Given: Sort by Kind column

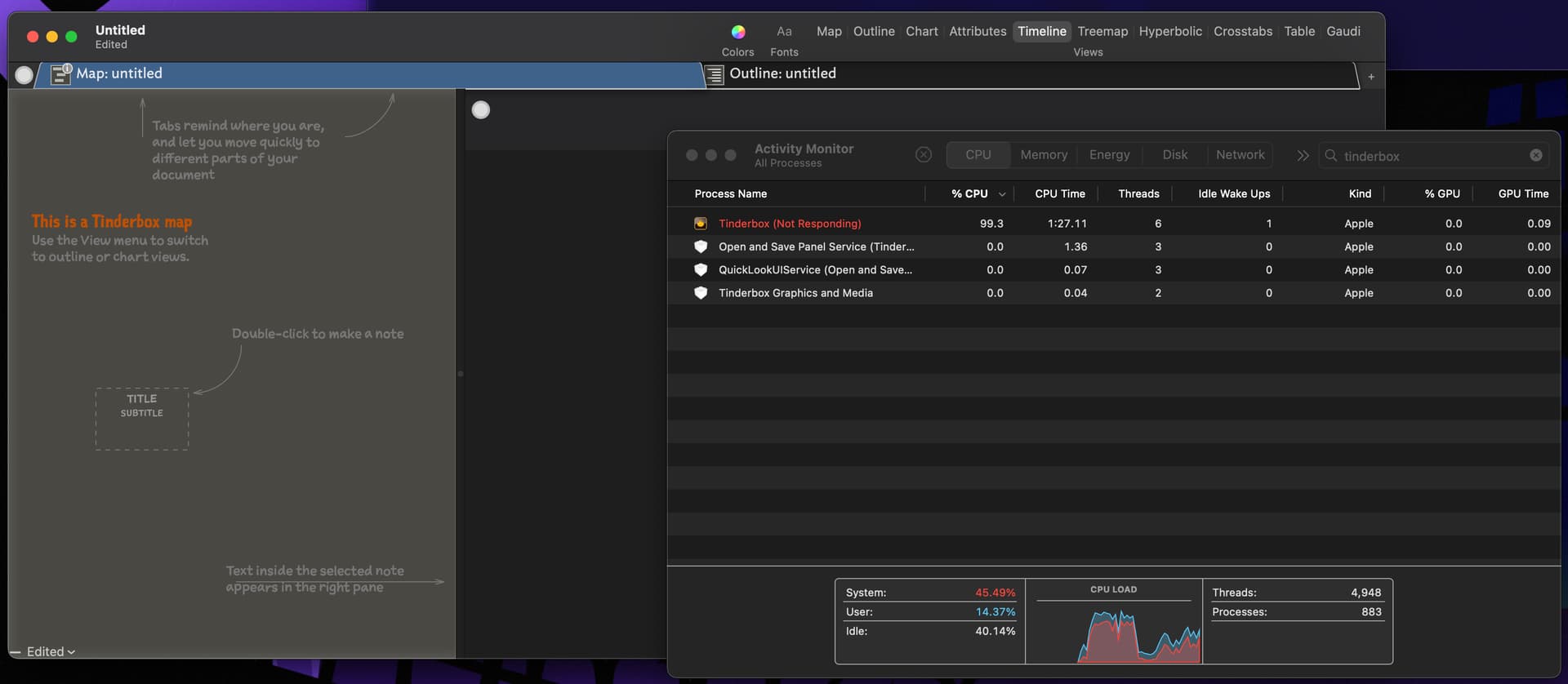Looking at the screenshot, I should 1360,193.
